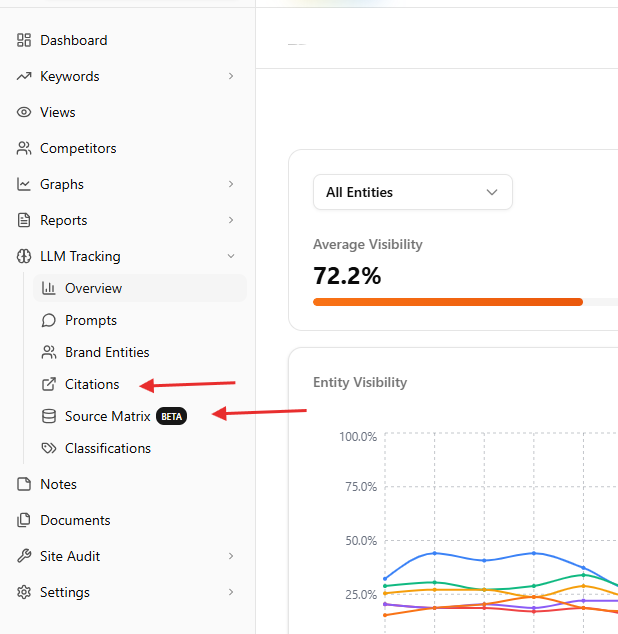Expand the Graphs submenu chevron
The height and width of the screenshot is (634, 618).
(x=231, y=184)
